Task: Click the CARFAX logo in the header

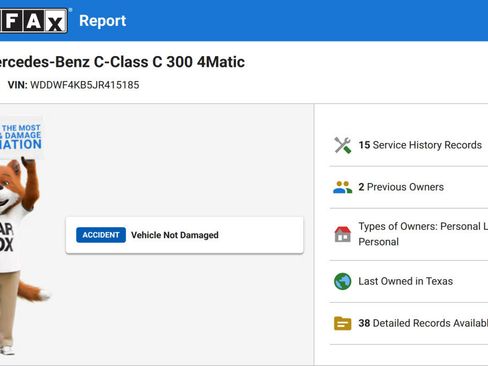Action: pos(33,21)
